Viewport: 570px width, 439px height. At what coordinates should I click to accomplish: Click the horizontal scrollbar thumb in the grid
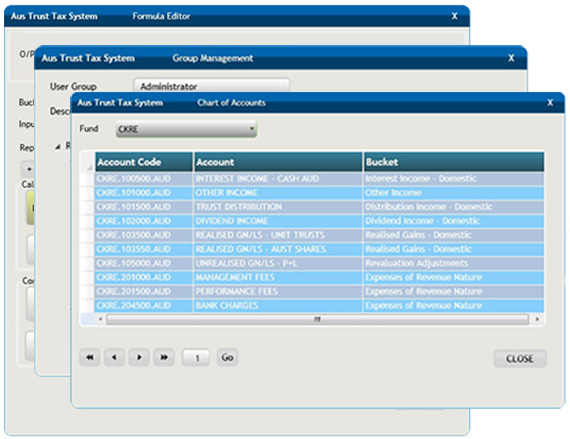[x=317, y=319]
